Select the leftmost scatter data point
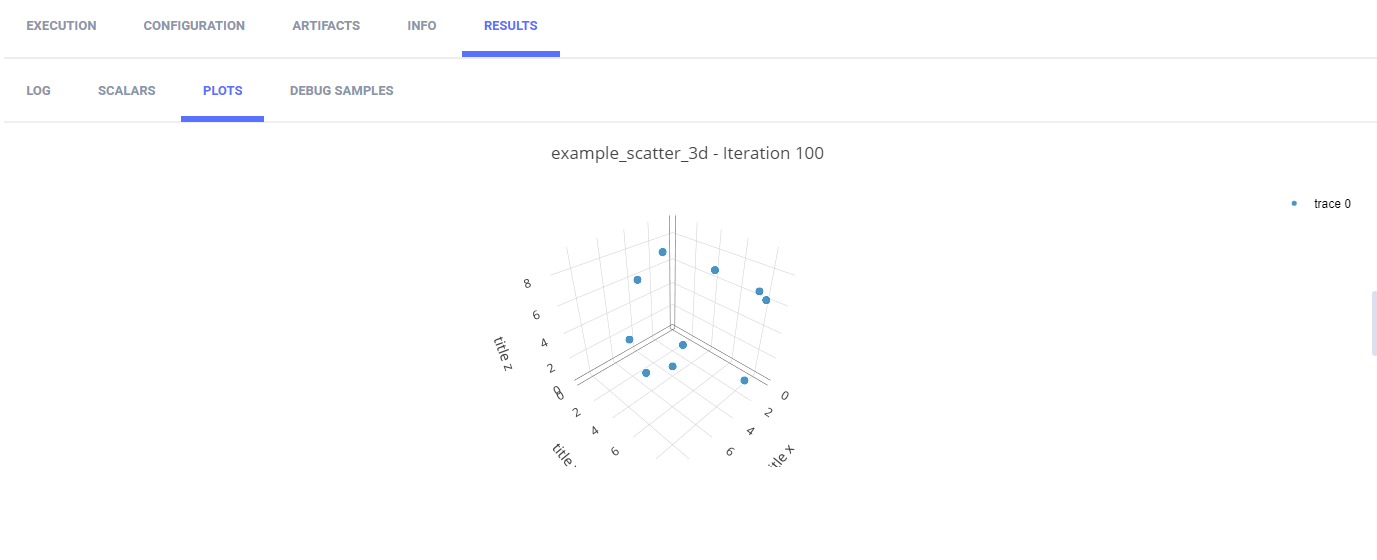The image size is (1377, 560). click(629, 340)
